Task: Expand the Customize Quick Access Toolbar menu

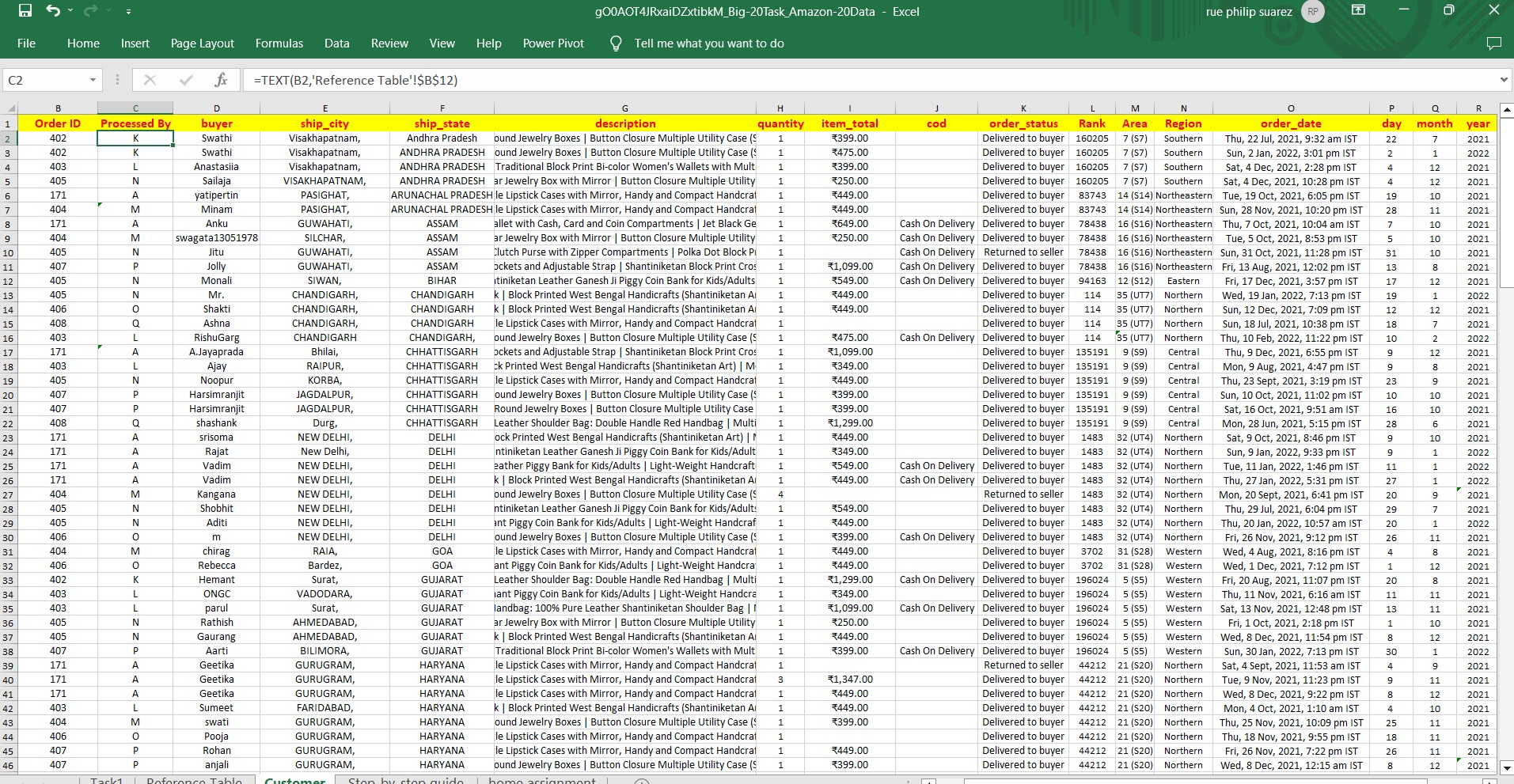Action: point(128,12)
